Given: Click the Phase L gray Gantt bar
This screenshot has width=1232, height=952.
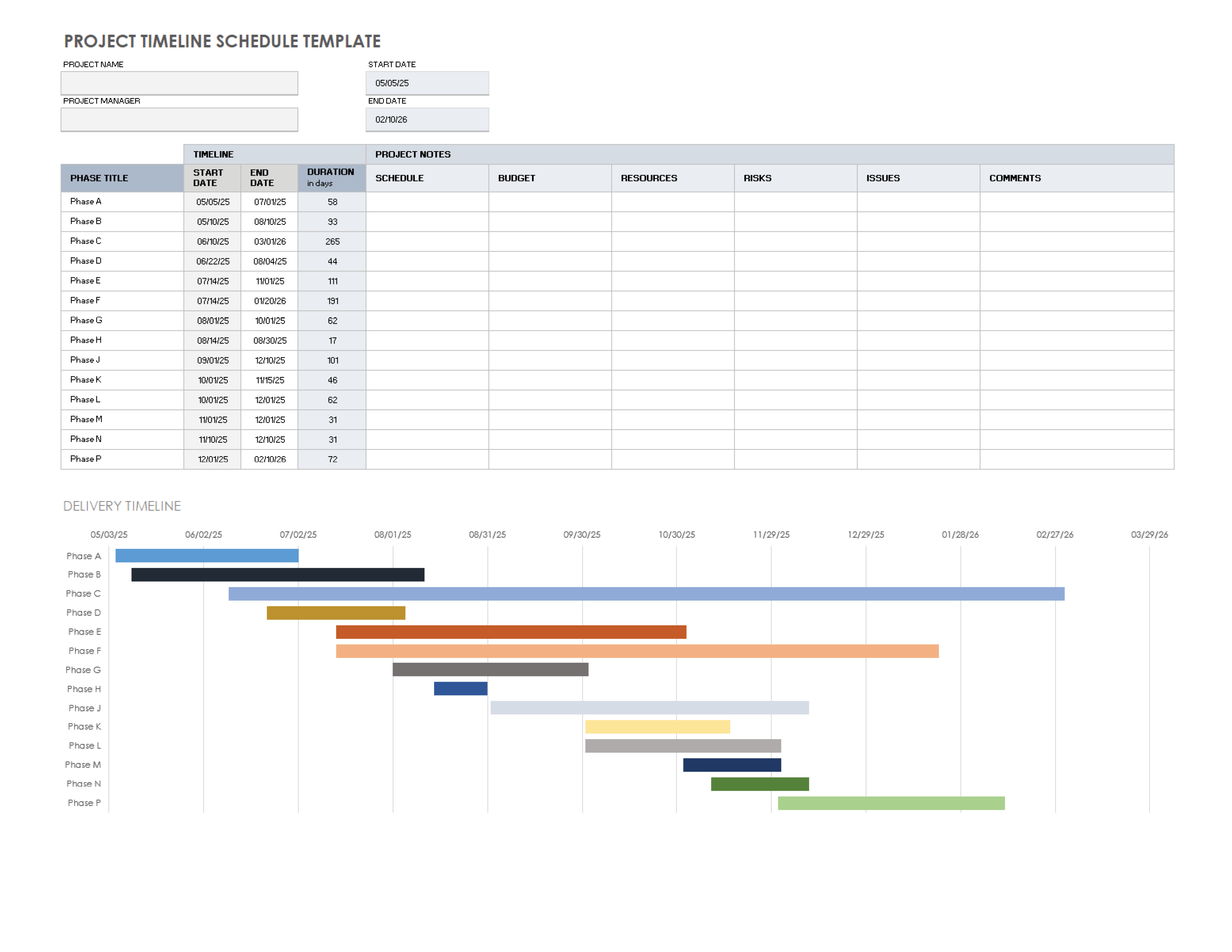Looking at the screenshot, I should (x=682, y=746).
